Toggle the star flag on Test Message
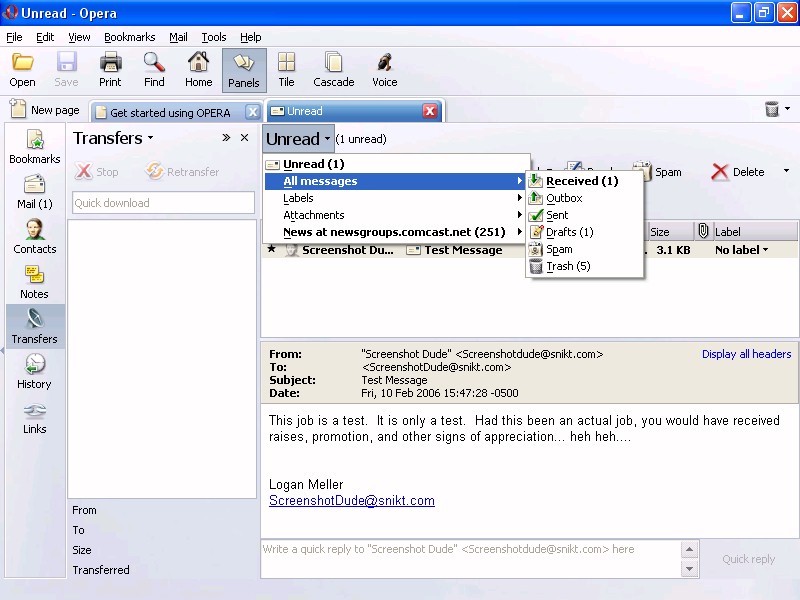 coord(271,250)
